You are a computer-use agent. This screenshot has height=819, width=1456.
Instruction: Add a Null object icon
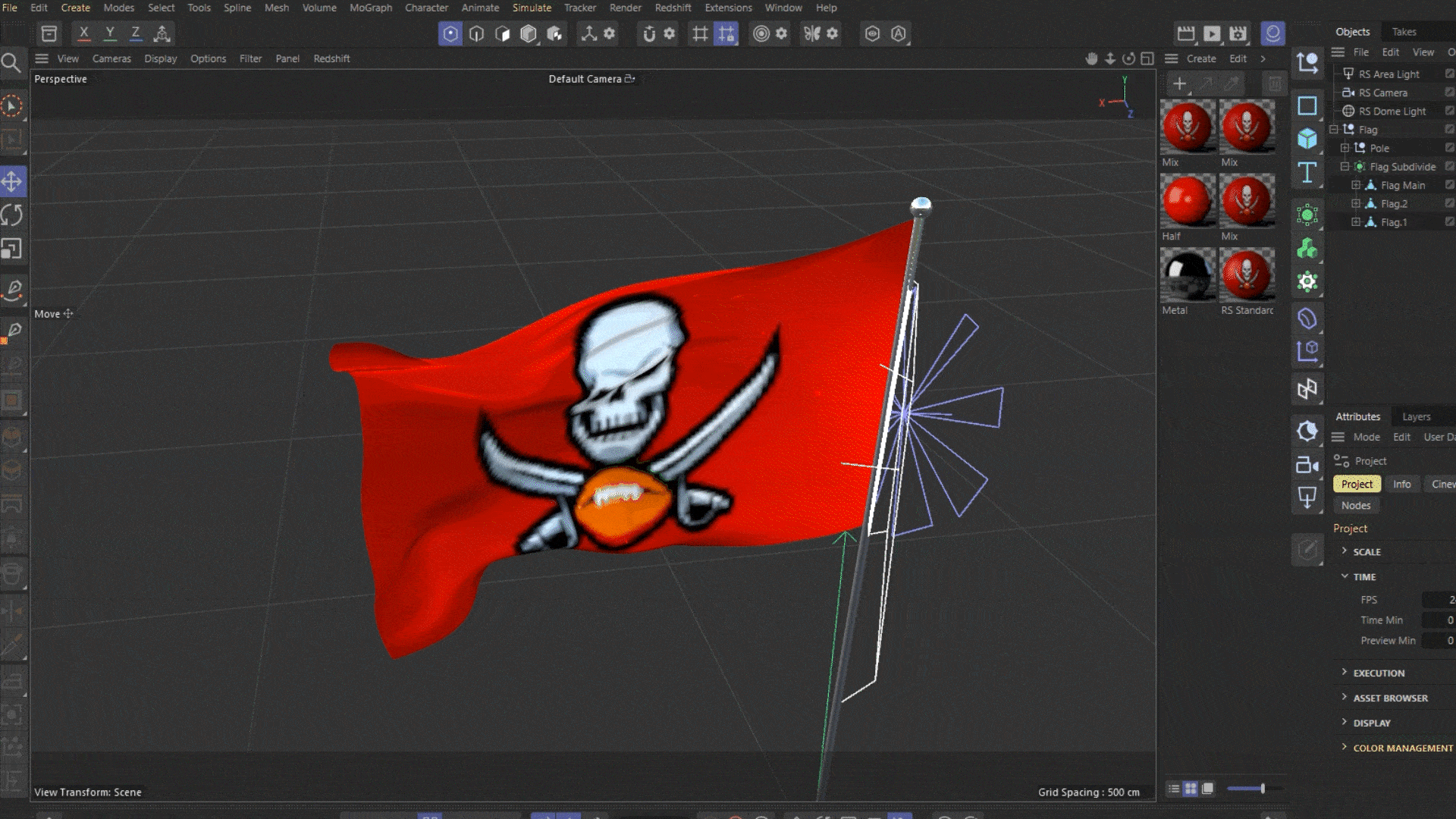pyautogui.click(x=1307, y=63)
